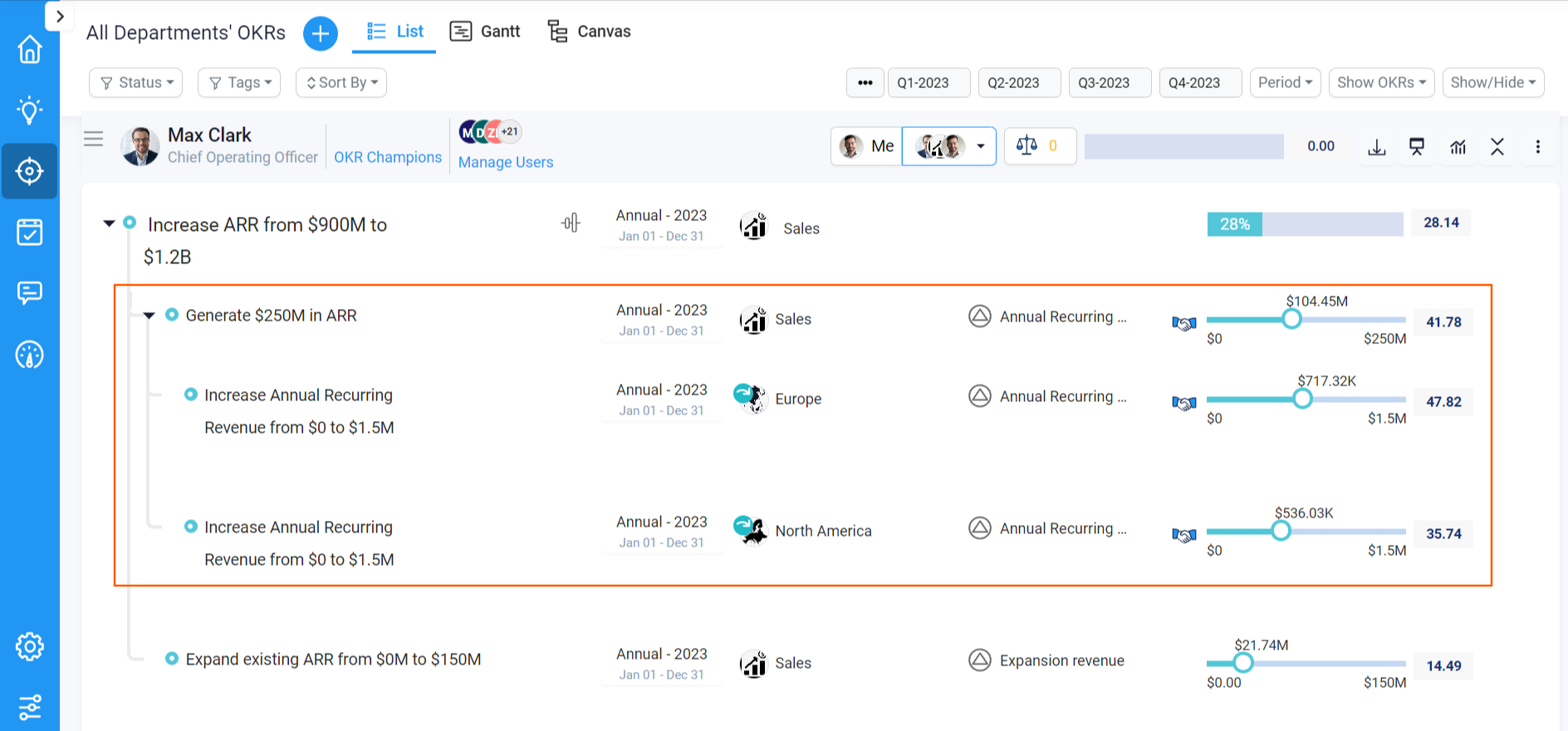The image size is (1568, 731).
Task: Open the OKR Champions link
Action: (388, 157)
